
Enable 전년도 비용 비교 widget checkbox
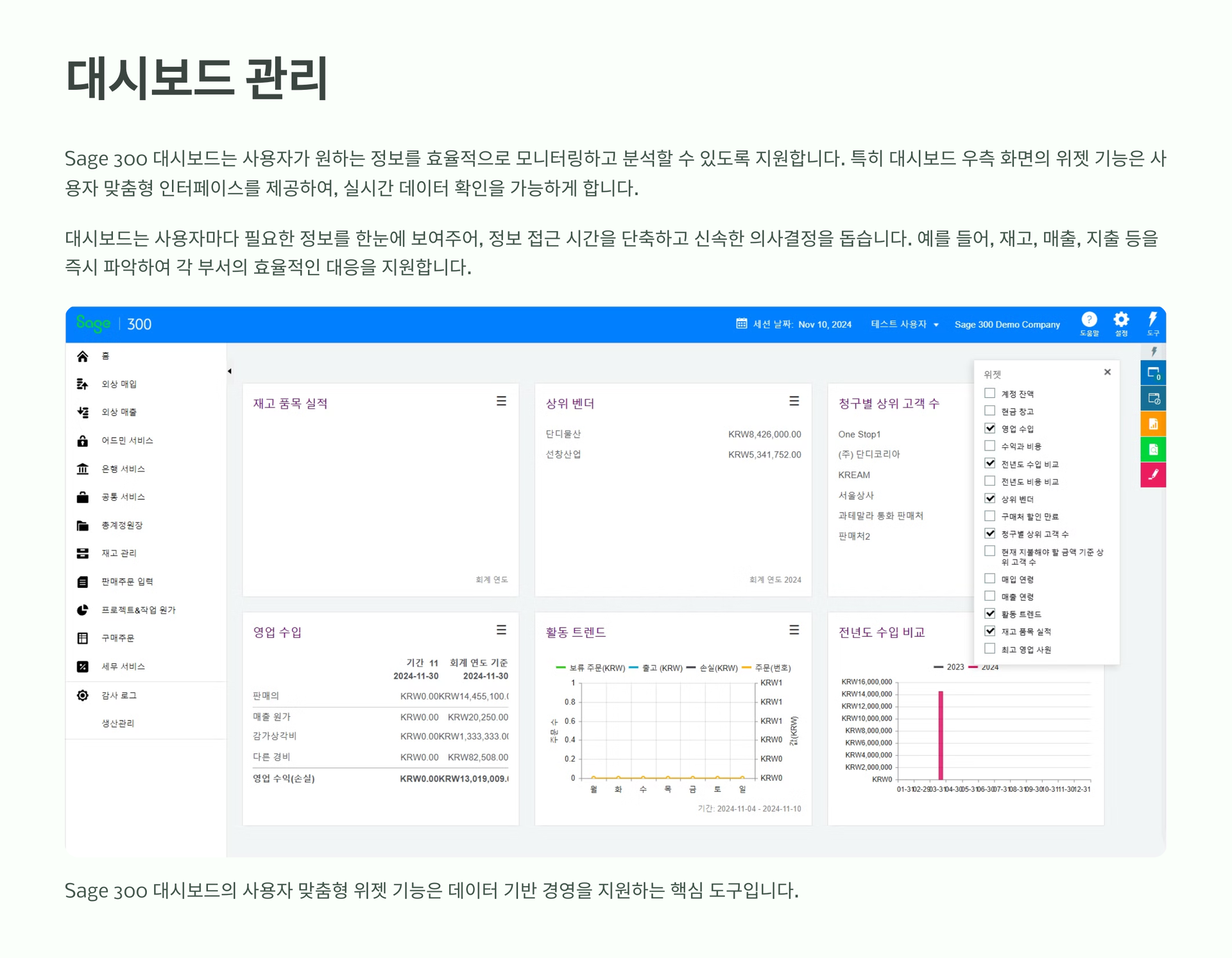tap(990, 481)
